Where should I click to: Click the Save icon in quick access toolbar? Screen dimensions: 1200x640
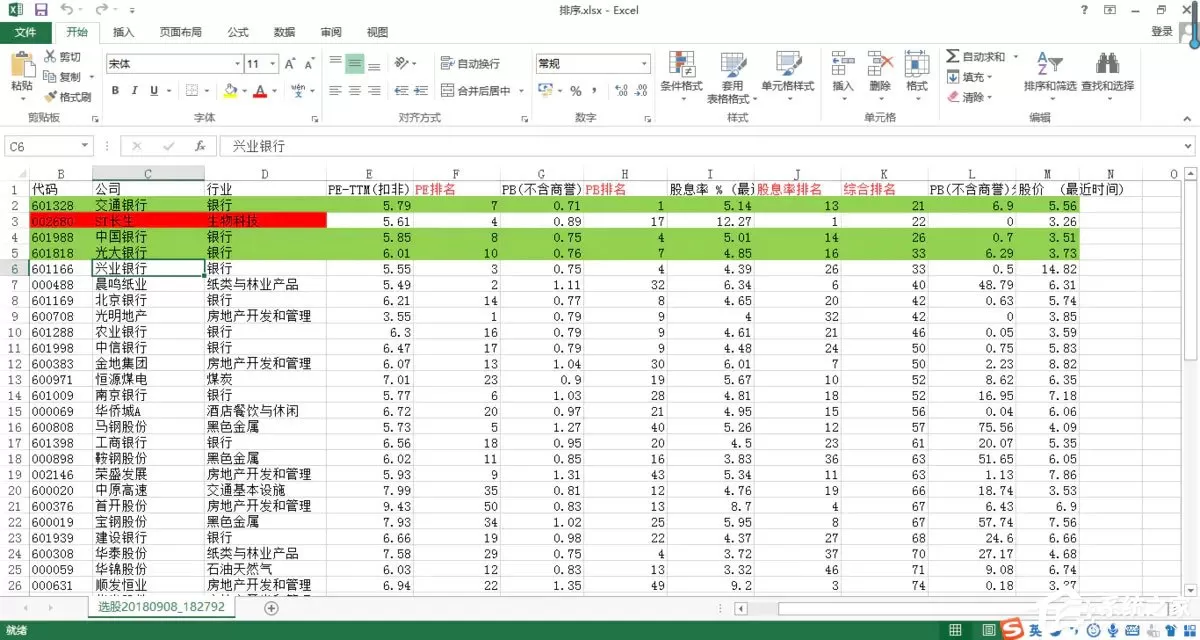(41, 10)
